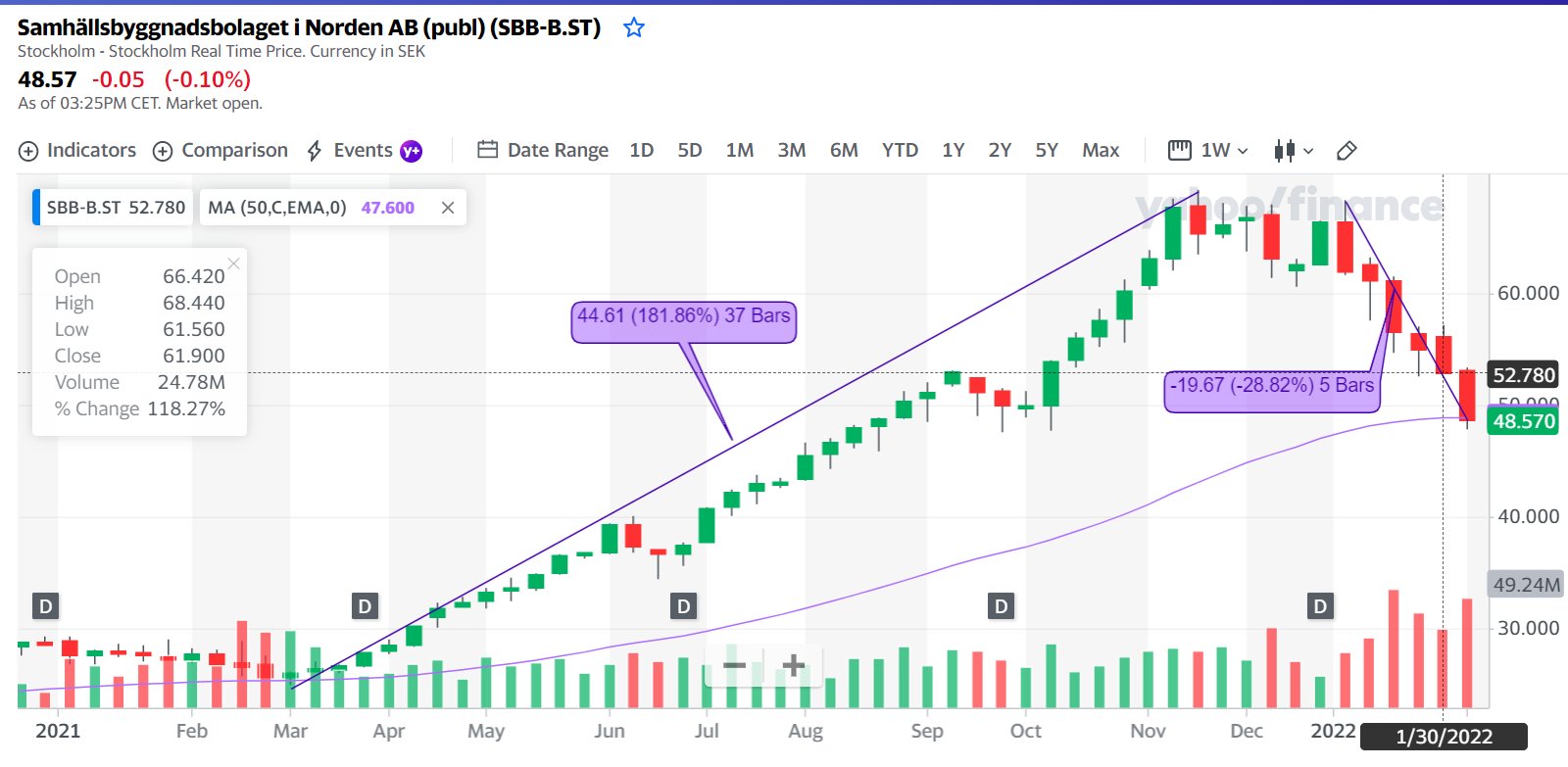1568x767 pixels.
Task: Click the 2021 label on the time axis
Action: [x=58, y=731]
